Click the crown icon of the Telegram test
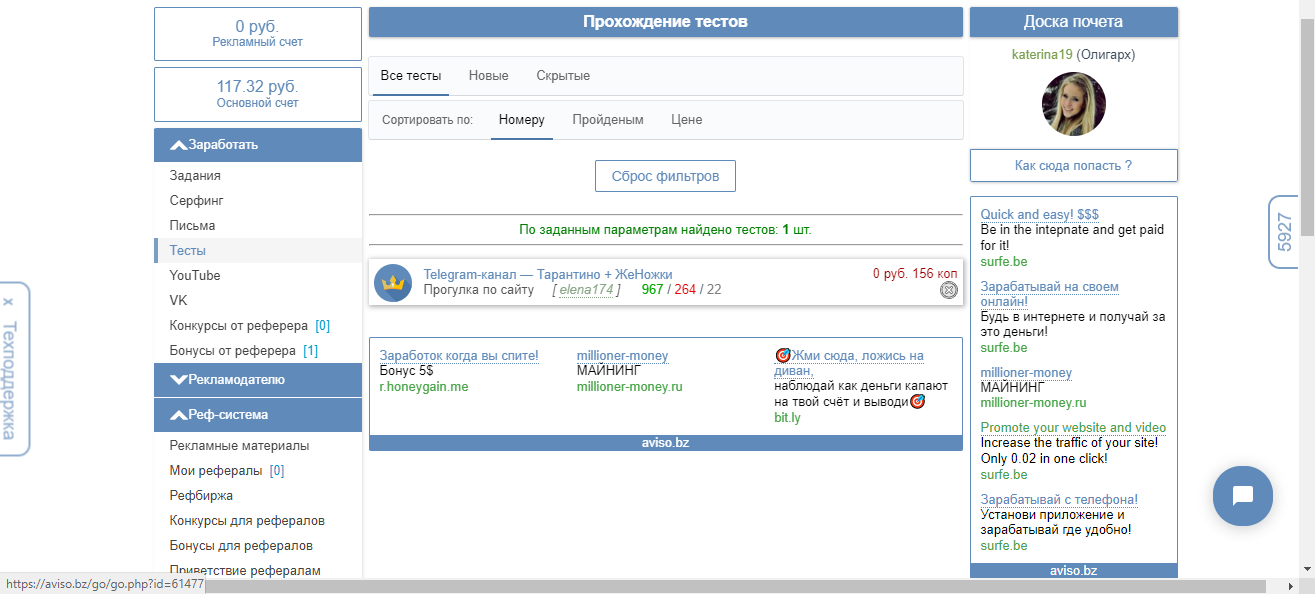Viewport: 1315px width, 594px height. 393,283
